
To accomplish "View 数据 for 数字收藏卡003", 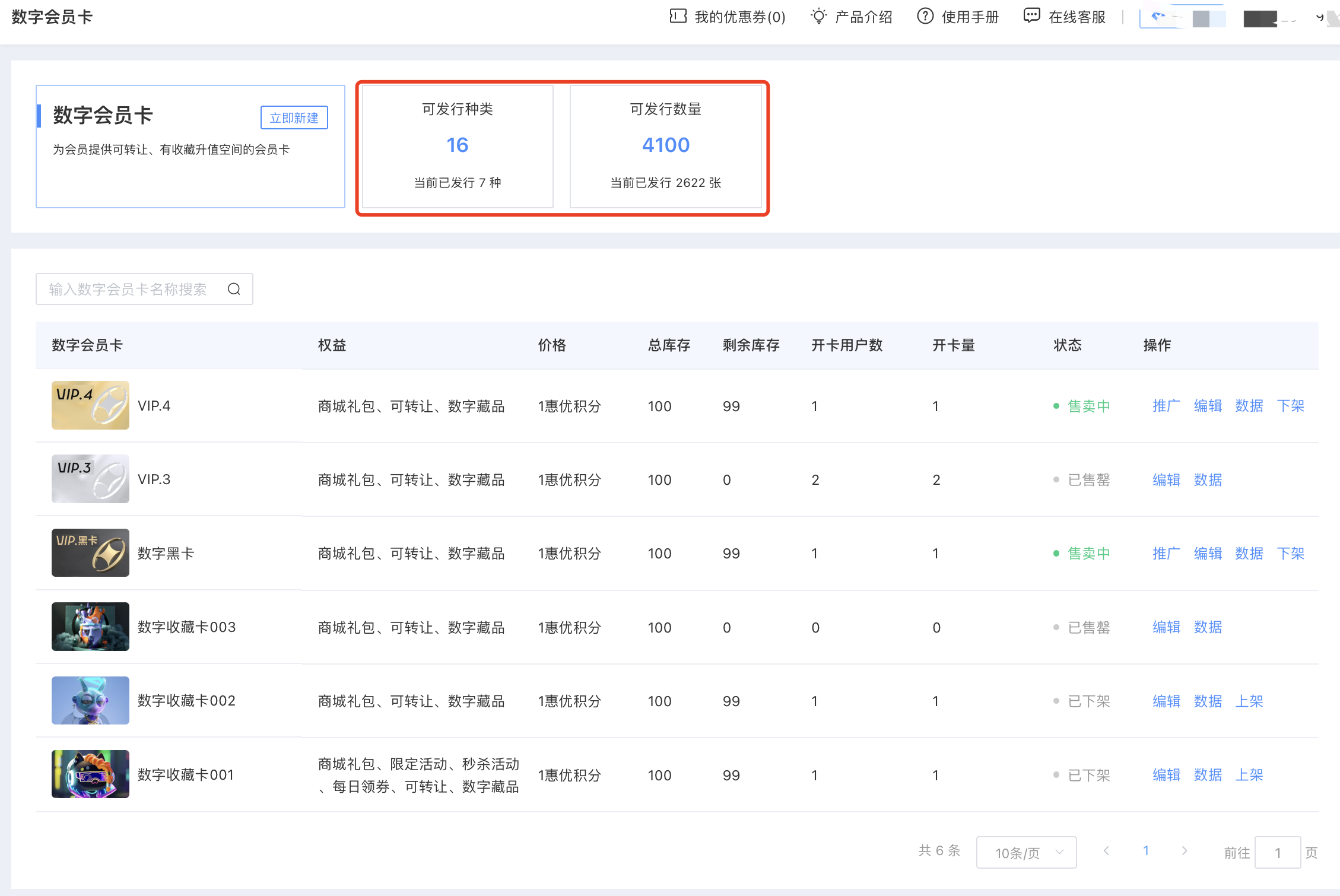I will pyautogui.click(x=1207, y=627).
